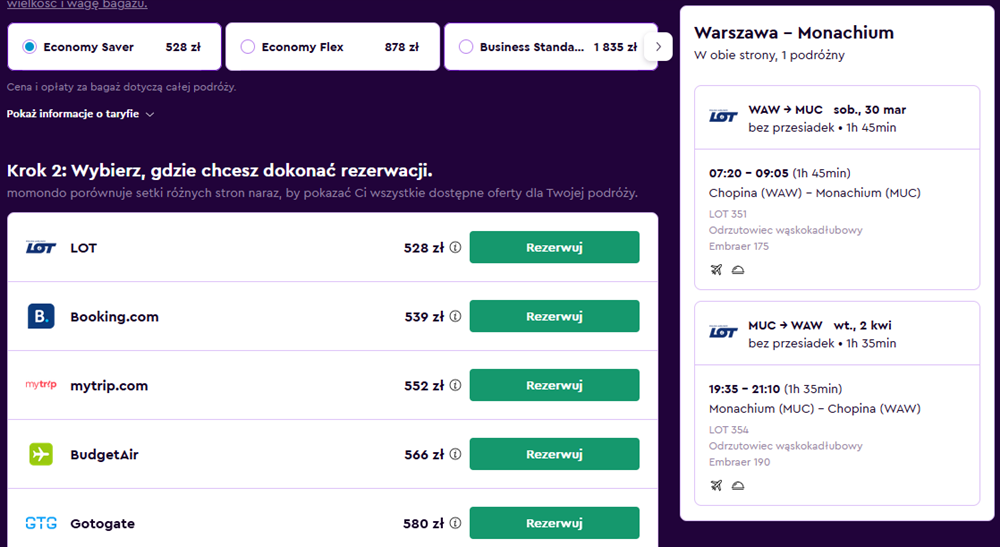Viewport: 1000px width, 547px height.
Task: Click the 07:20 – 09:05 departure time
Action: pos(749,173)
